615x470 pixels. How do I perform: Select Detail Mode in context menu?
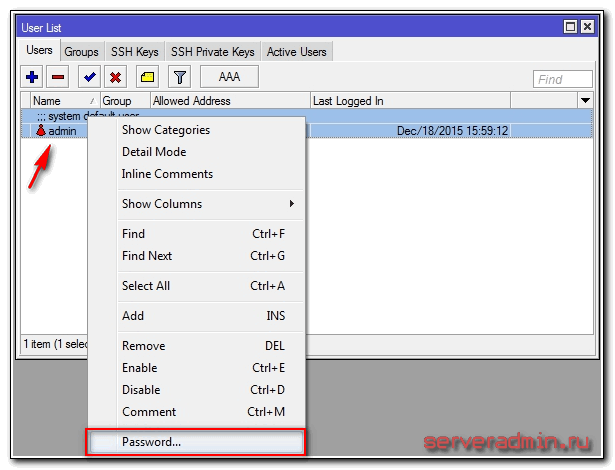click(x=154, y=152)
